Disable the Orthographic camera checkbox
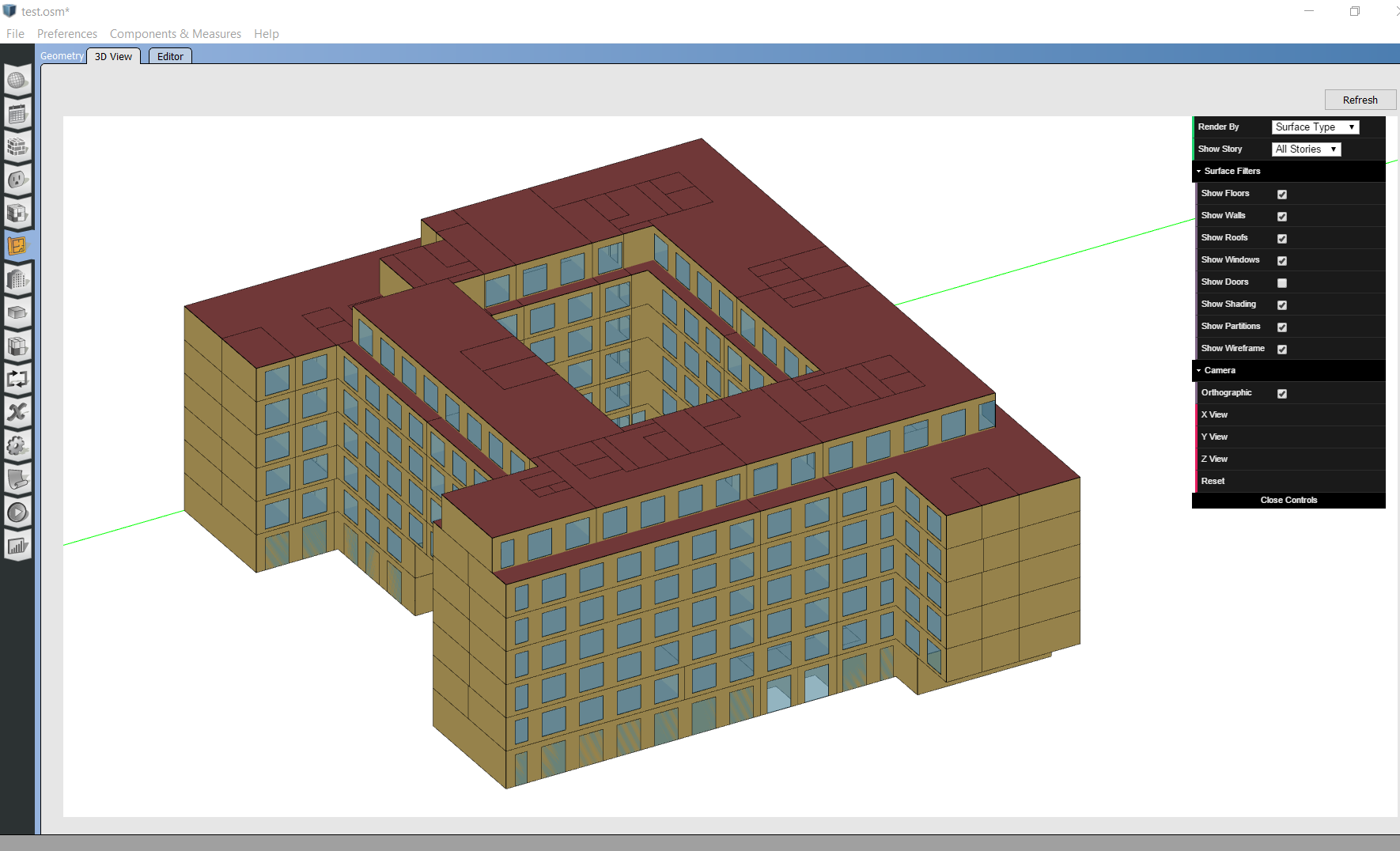This screenshot has width=1400, height=851. (1281, 393)
